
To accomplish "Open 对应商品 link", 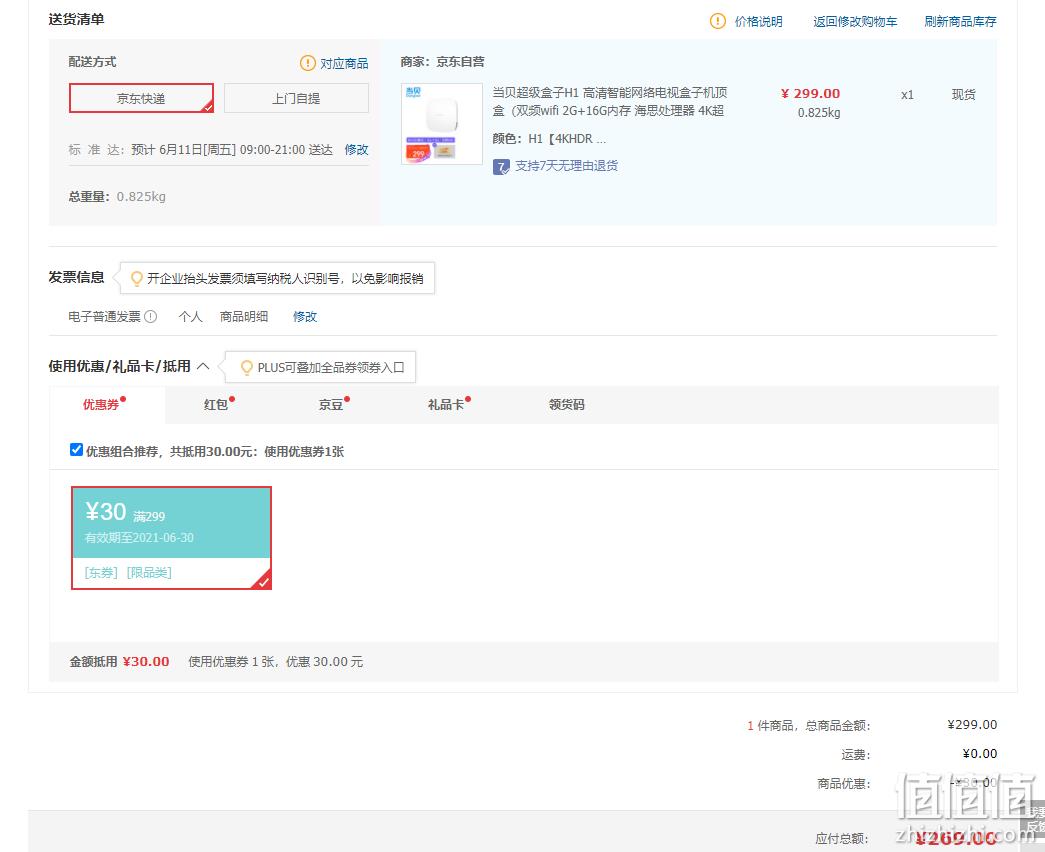I will tap(344, 63).
